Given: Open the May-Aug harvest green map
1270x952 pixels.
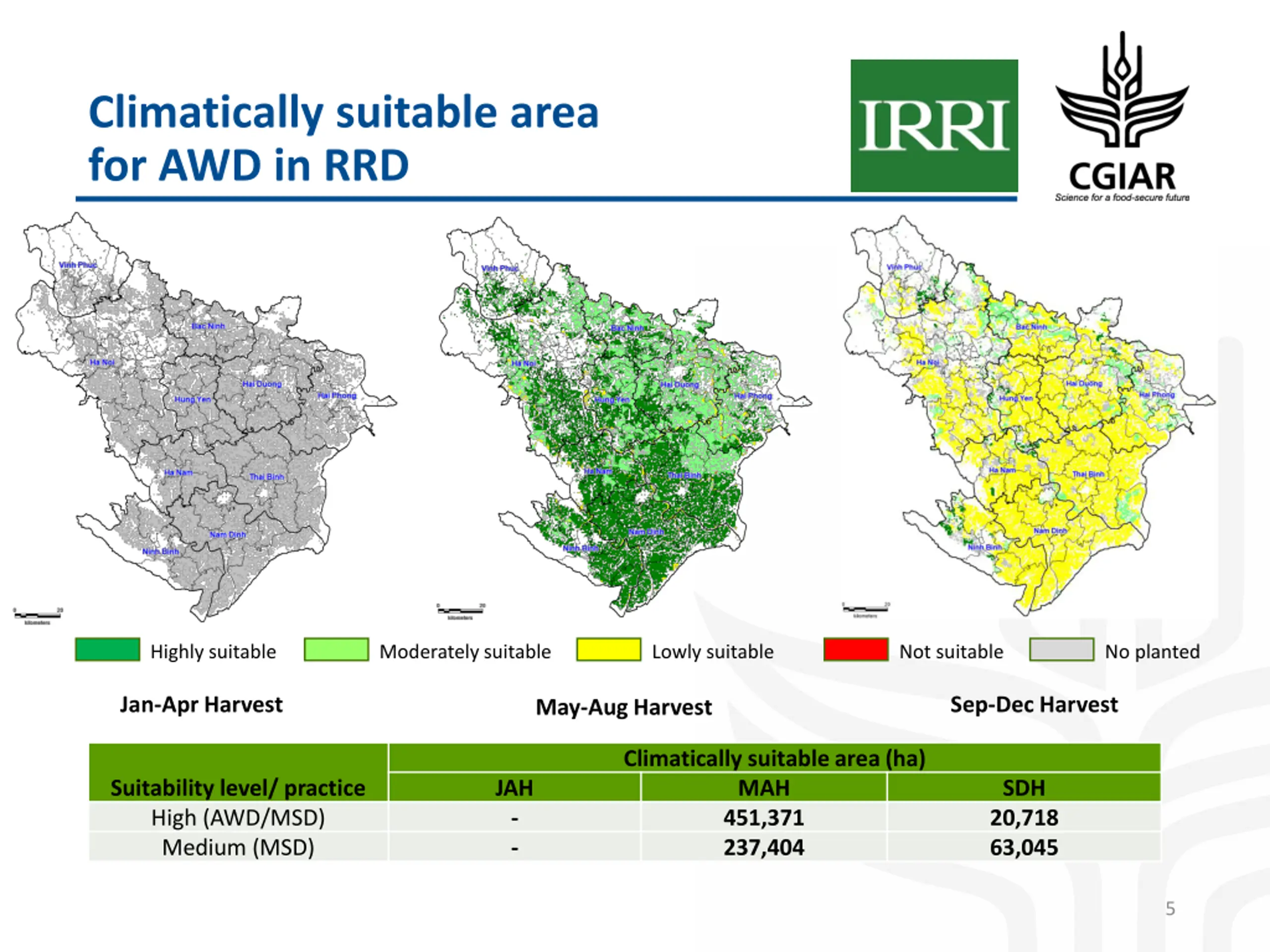Looking at the screenshot, I should click(x=625, y=417).
